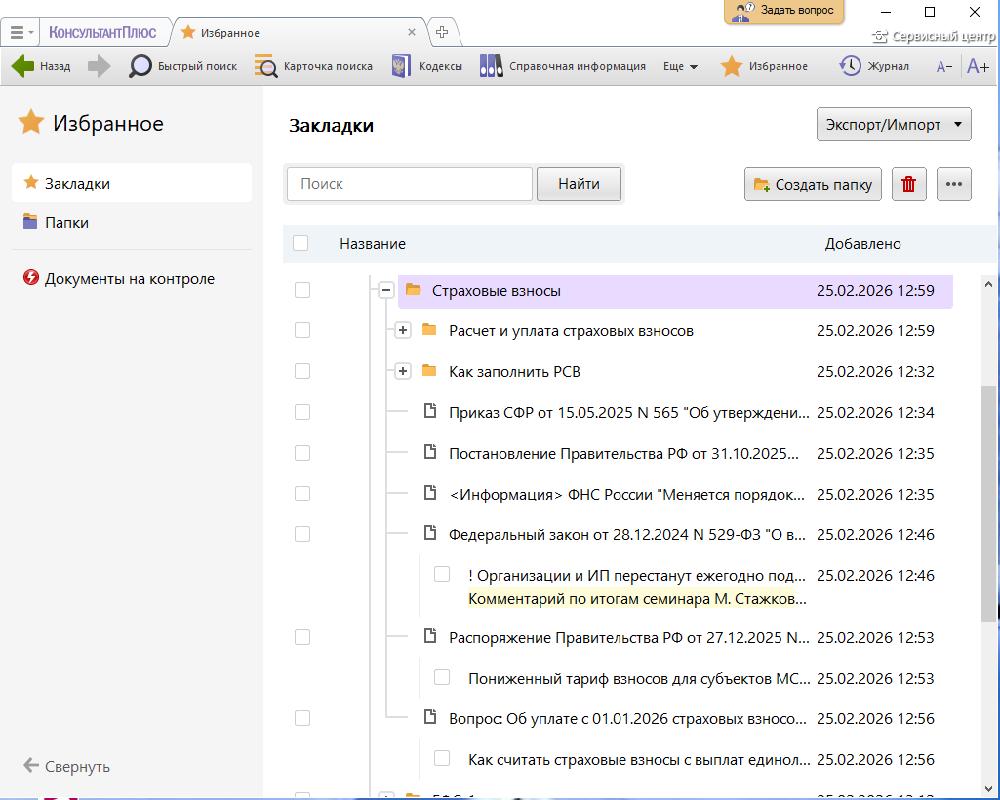Tick checkbox for Страховые взносы folder
Screen dimensions: 1000x800
(x=302, y=291)
